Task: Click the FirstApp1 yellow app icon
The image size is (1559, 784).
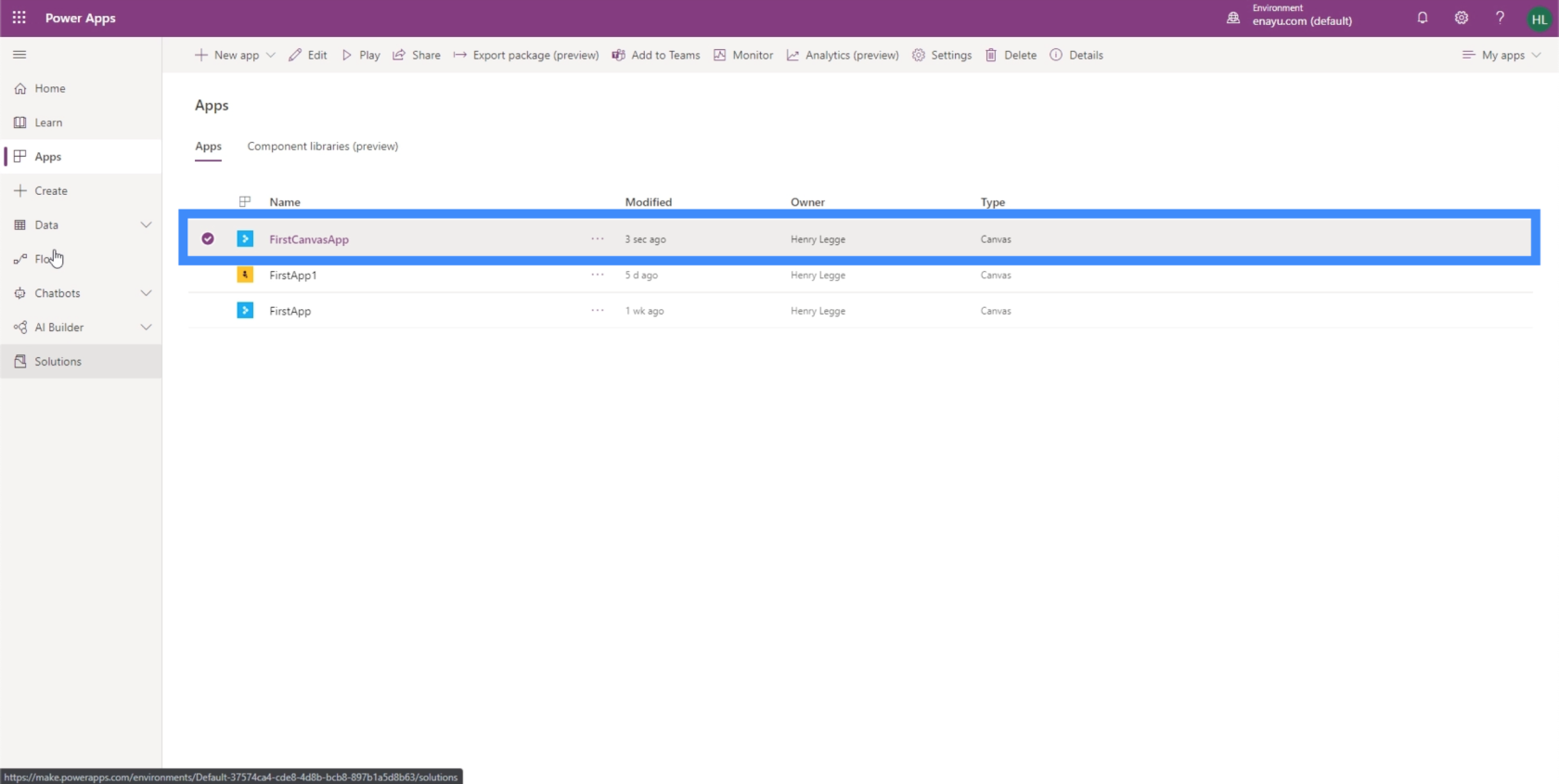Action: tap(245, 275)
